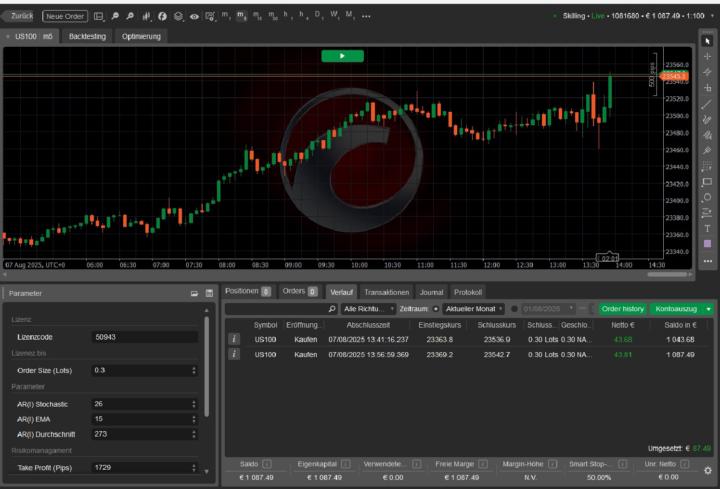The height and width of the screenshot is (489, 720).
Task: Open the chart snapshot camera icon
Action: tap(210, 16)
